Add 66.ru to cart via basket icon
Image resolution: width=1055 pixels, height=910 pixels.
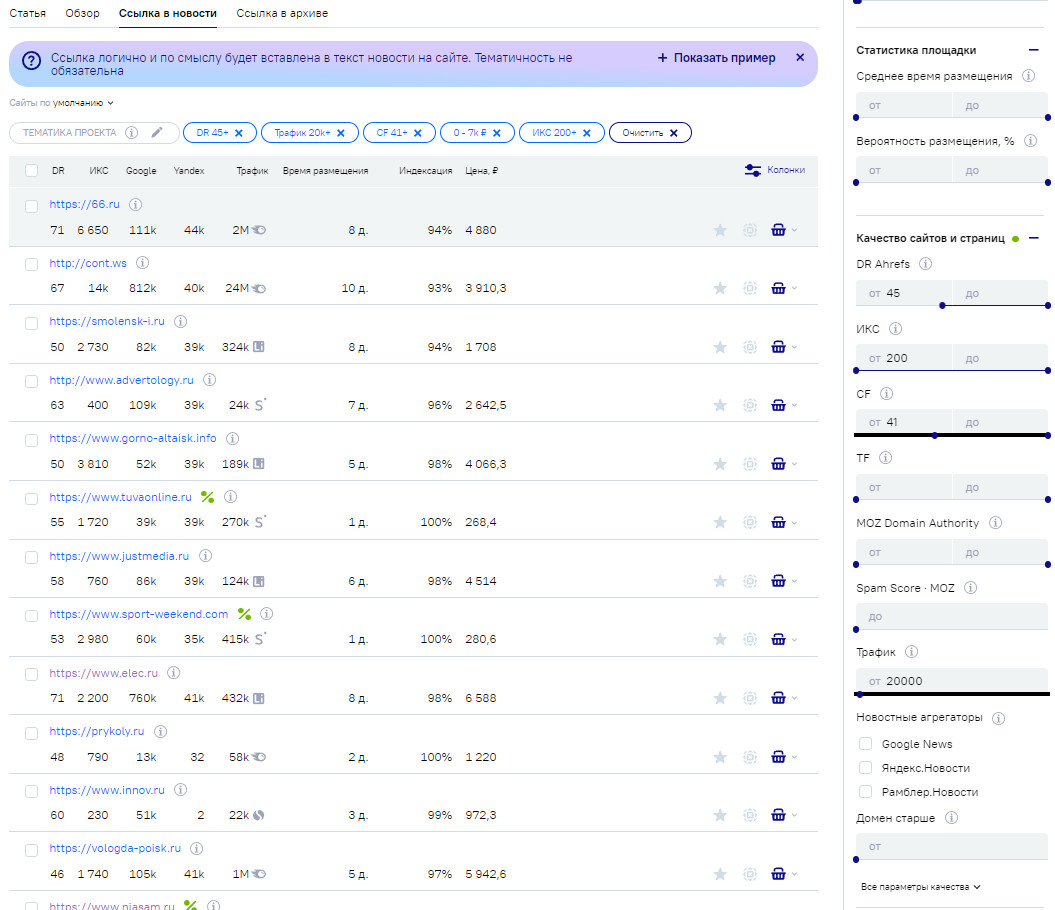[778, 230]
